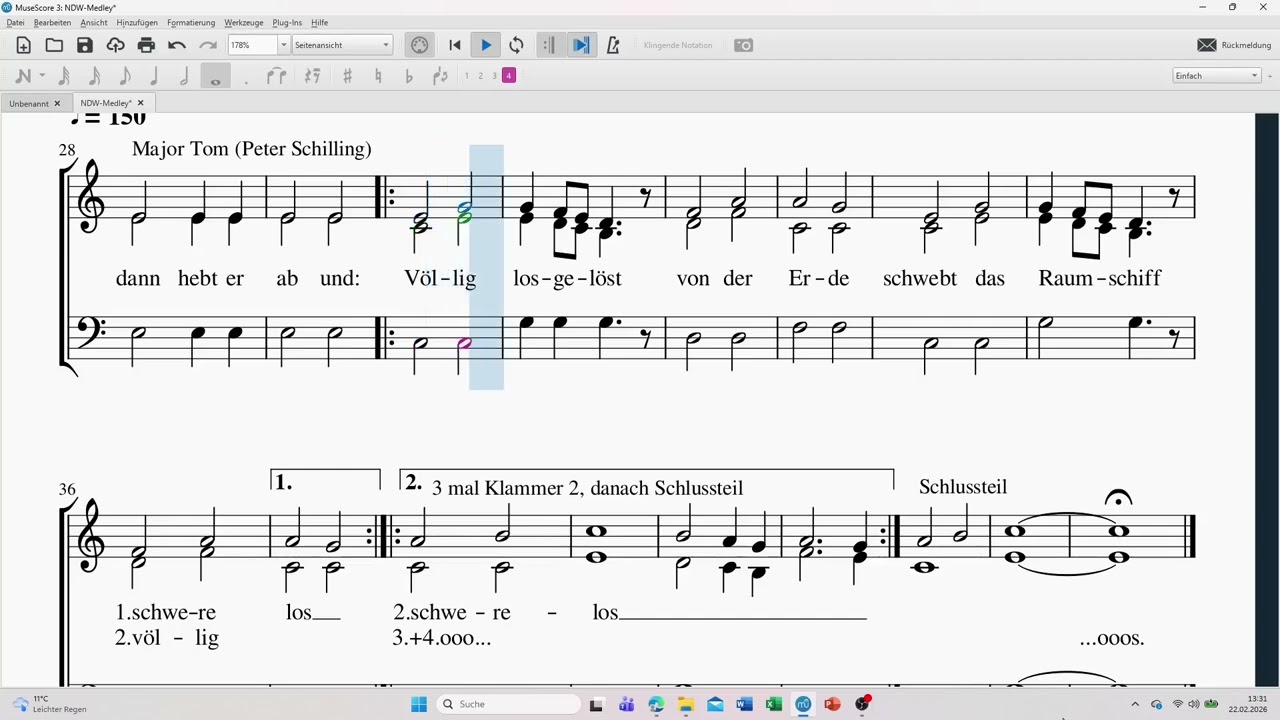Open PowerPoint from the taskbar

[x=832, y=704]
